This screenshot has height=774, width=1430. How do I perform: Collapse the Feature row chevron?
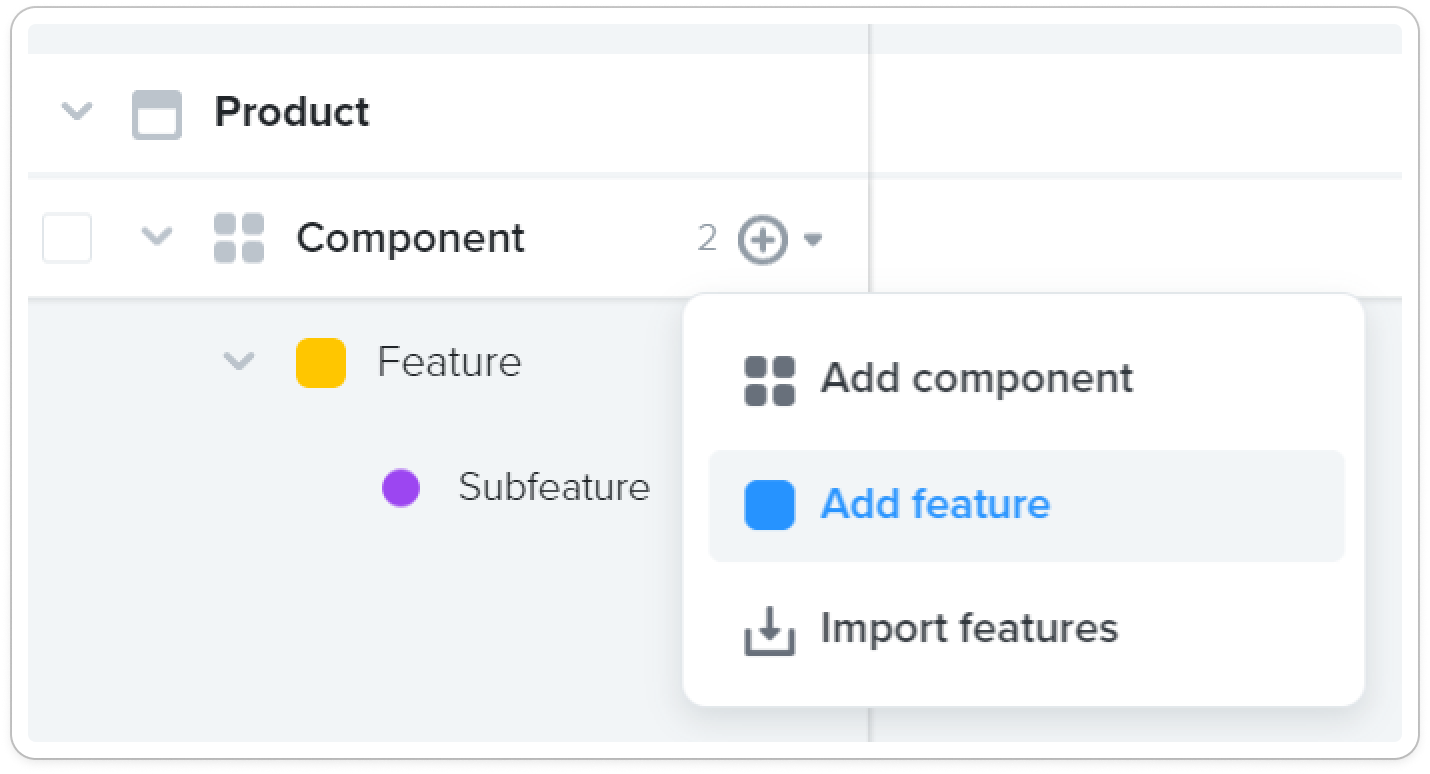point(238,361)
